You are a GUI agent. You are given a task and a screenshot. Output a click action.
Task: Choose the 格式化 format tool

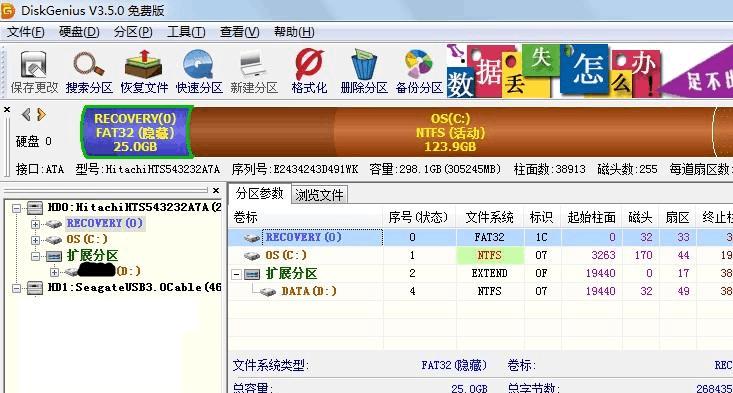click(x=309, y=72)
